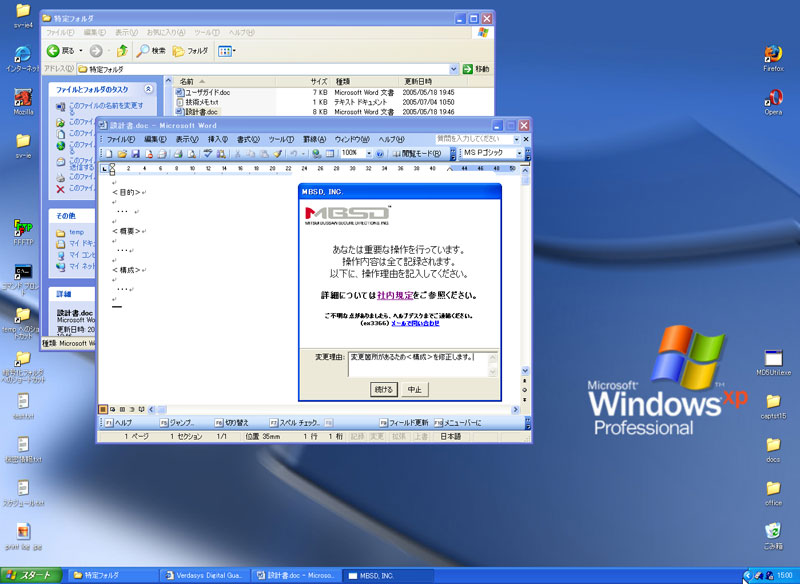Sort files by 名前 column header

click(x=224, y=82)
